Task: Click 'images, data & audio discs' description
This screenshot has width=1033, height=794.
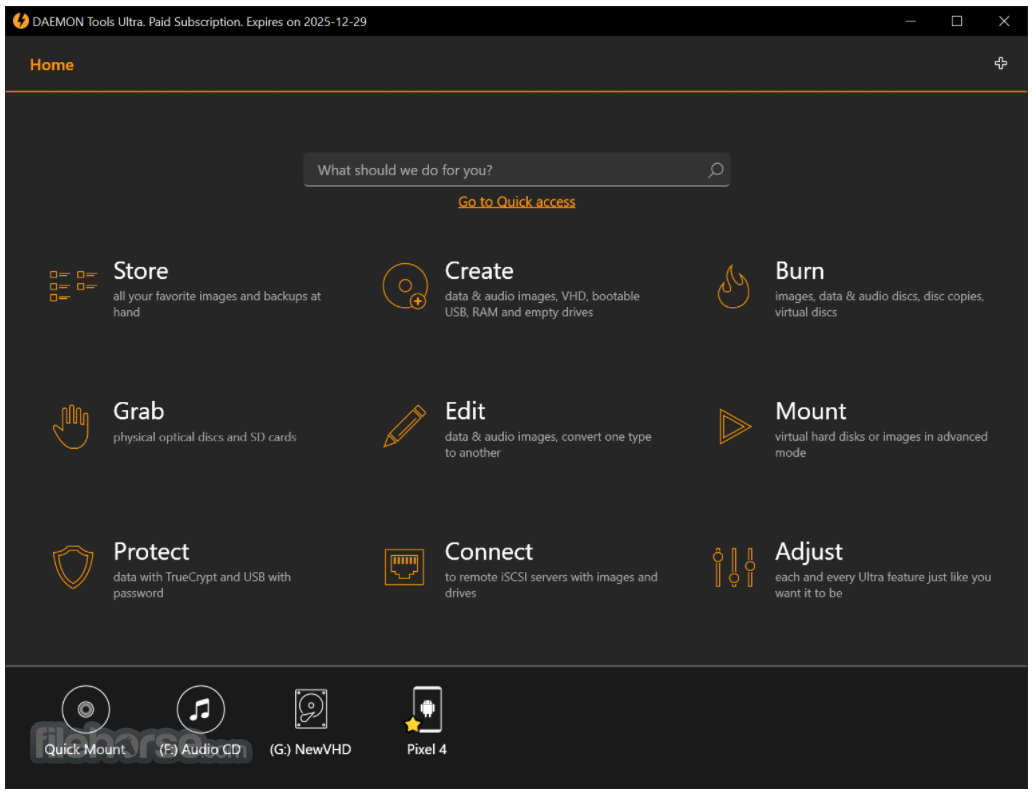Action: coord(879,304)
